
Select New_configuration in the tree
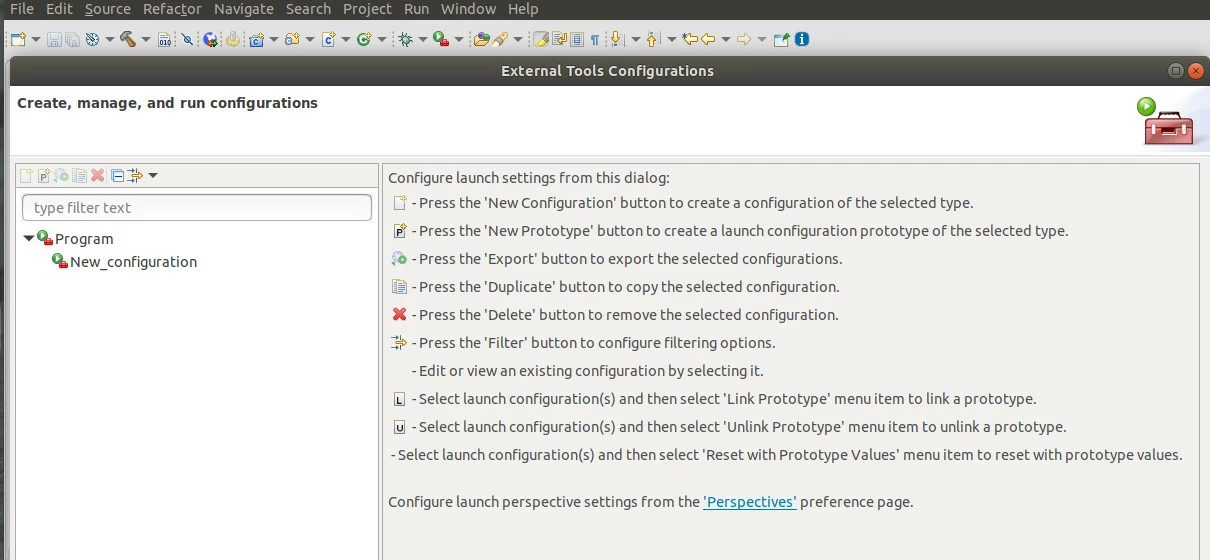coord(133,262)
